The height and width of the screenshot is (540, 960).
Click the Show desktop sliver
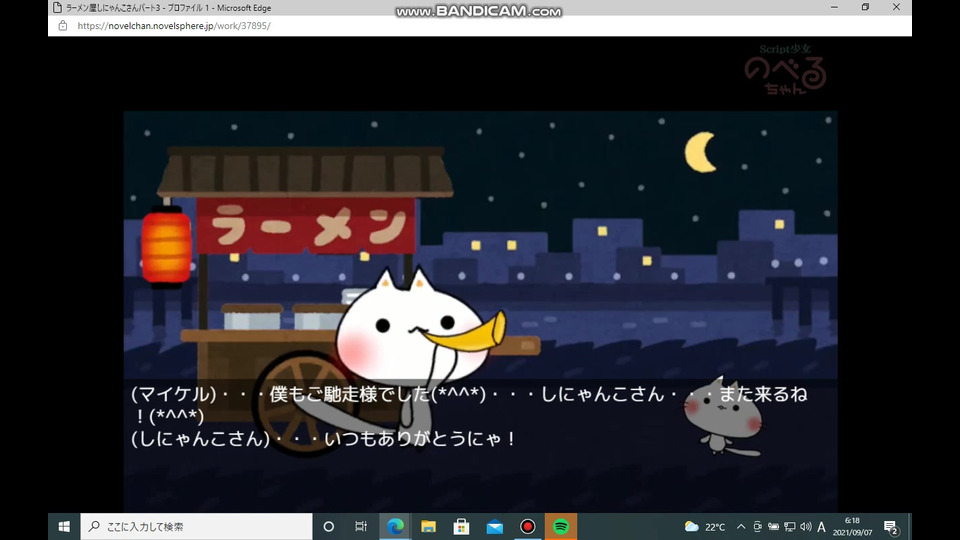910,527
